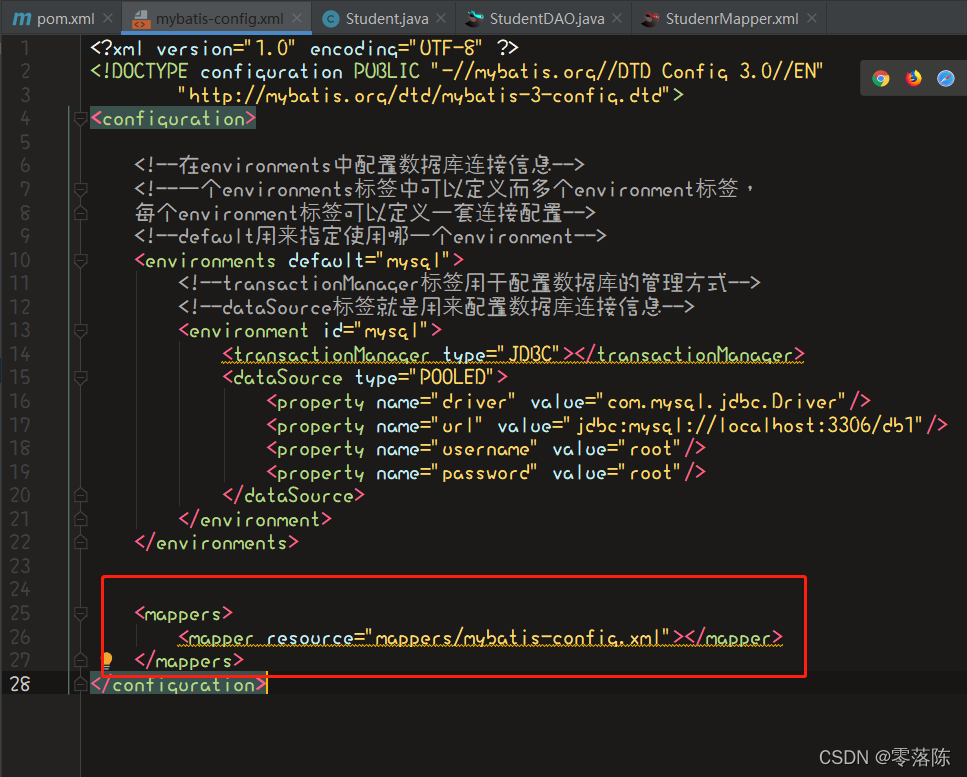Screen dimensions: 967x777
Task: Collapse the environments tag at line 10
Action: point(80,260)
